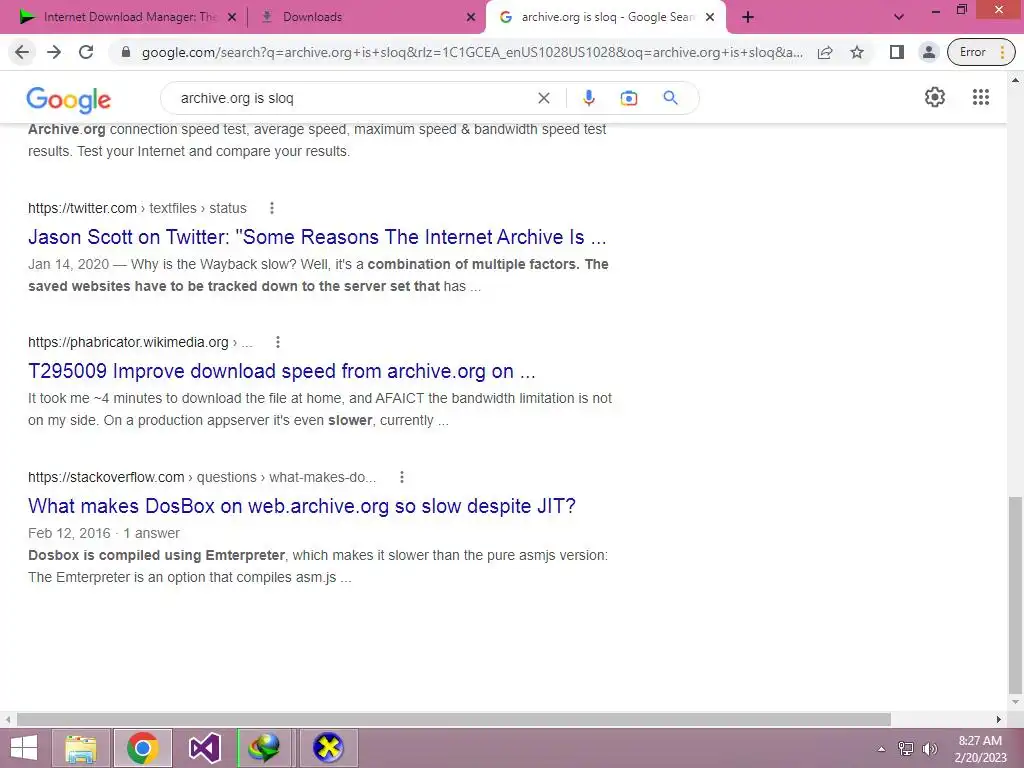Click the Error update button

pos(980,52)
